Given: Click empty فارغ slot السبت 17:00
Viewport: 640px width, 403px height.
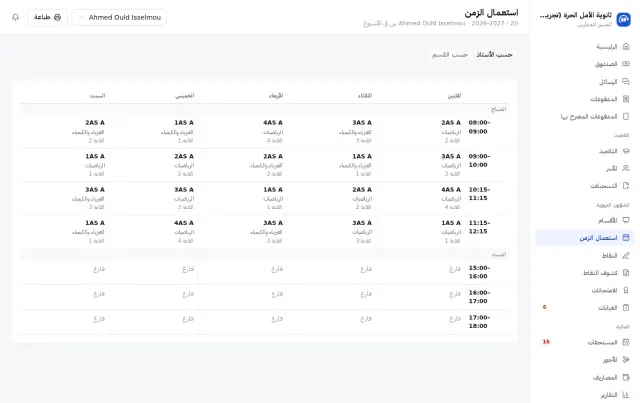Looking at the screenshot, I should click(x=99, y=318).
